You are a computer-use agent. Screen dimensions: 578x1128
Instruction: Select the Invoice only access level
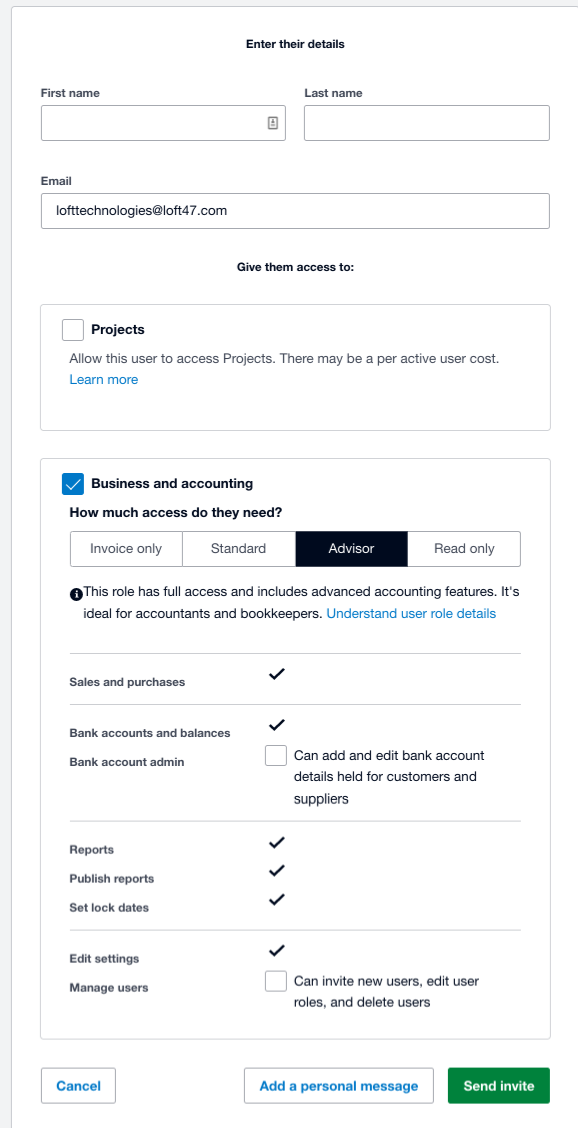[126, 549]
